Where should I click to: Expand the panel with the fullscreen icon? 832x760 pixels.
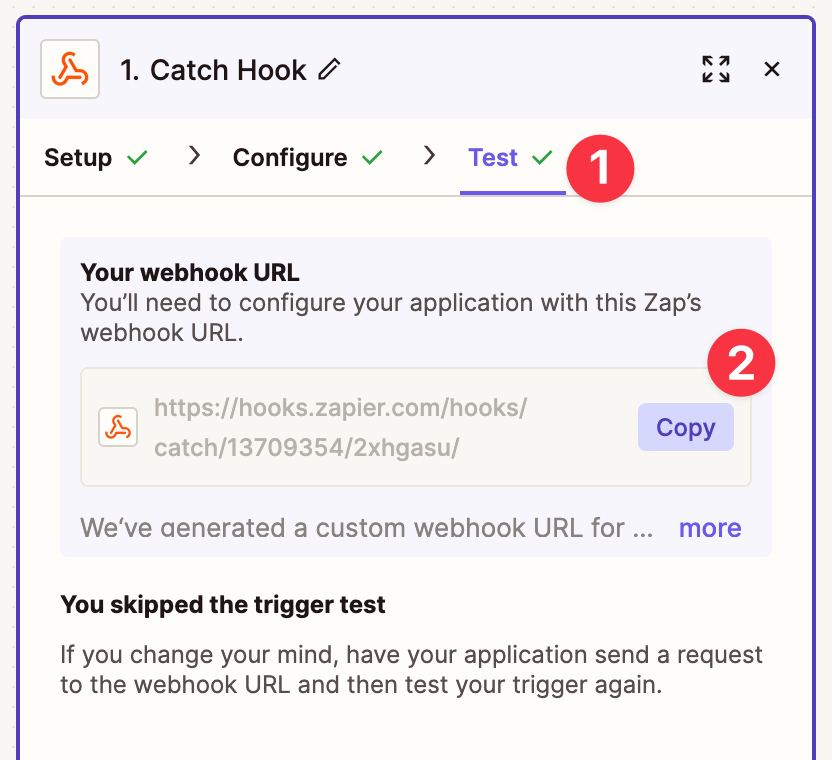[716, 69]
